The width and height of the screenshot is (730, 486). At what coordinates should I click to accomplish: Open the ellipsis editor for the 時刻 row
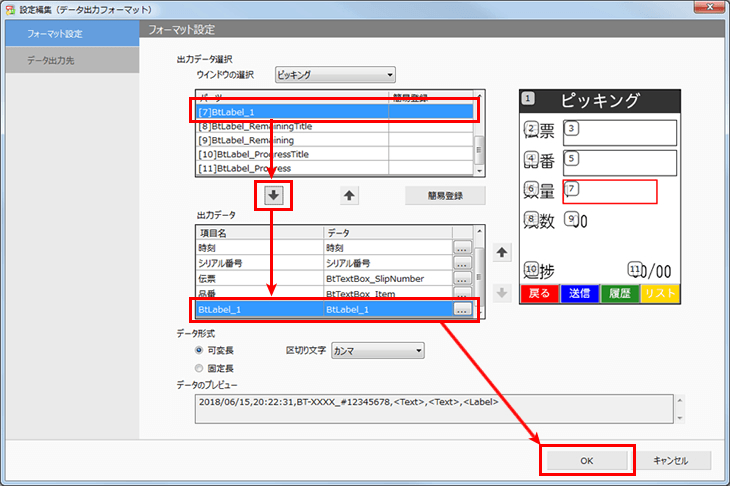[x=461, y=246]
